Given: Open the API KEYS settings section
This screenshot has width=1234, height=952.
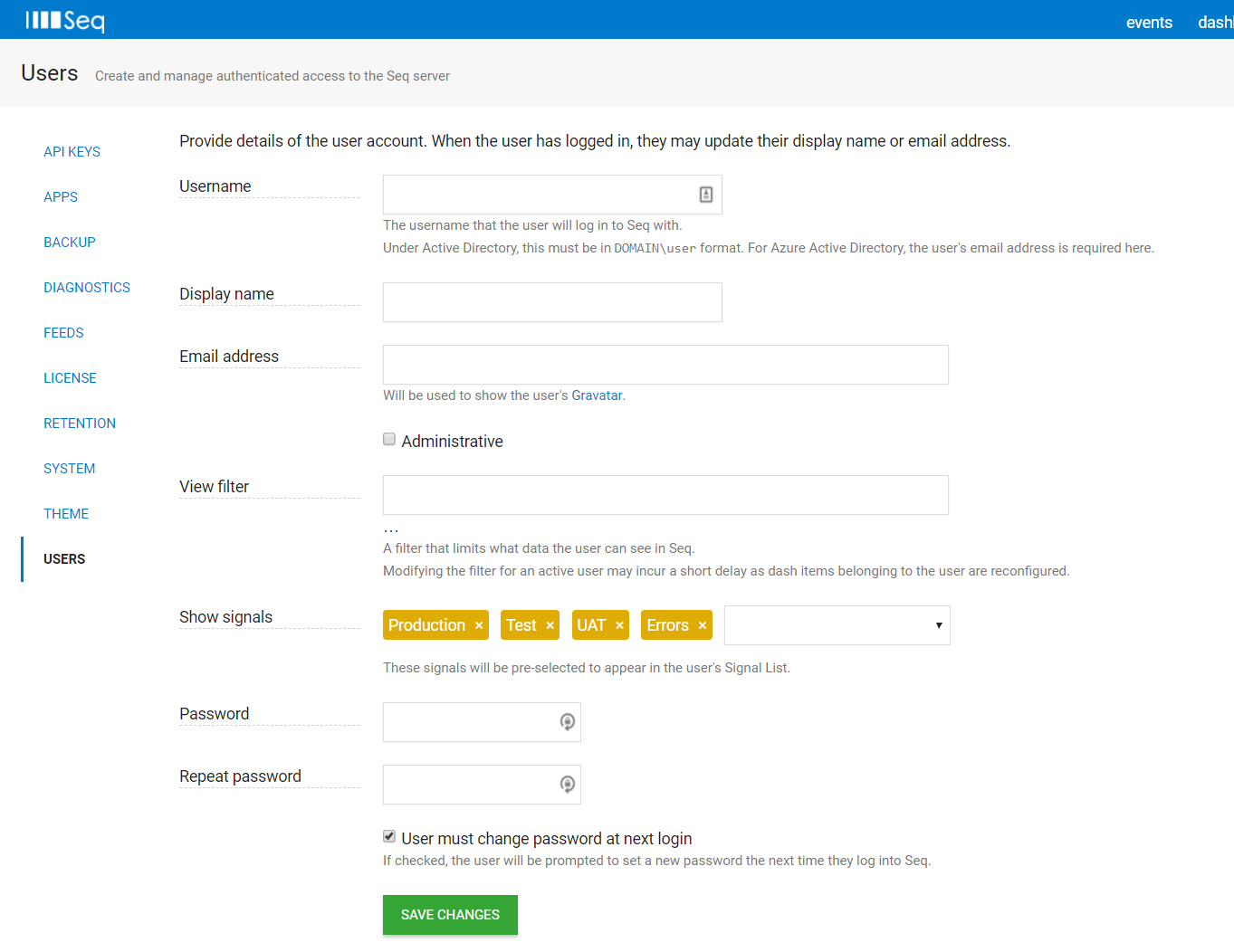Looking at the screenshot, I should point(72,151).
